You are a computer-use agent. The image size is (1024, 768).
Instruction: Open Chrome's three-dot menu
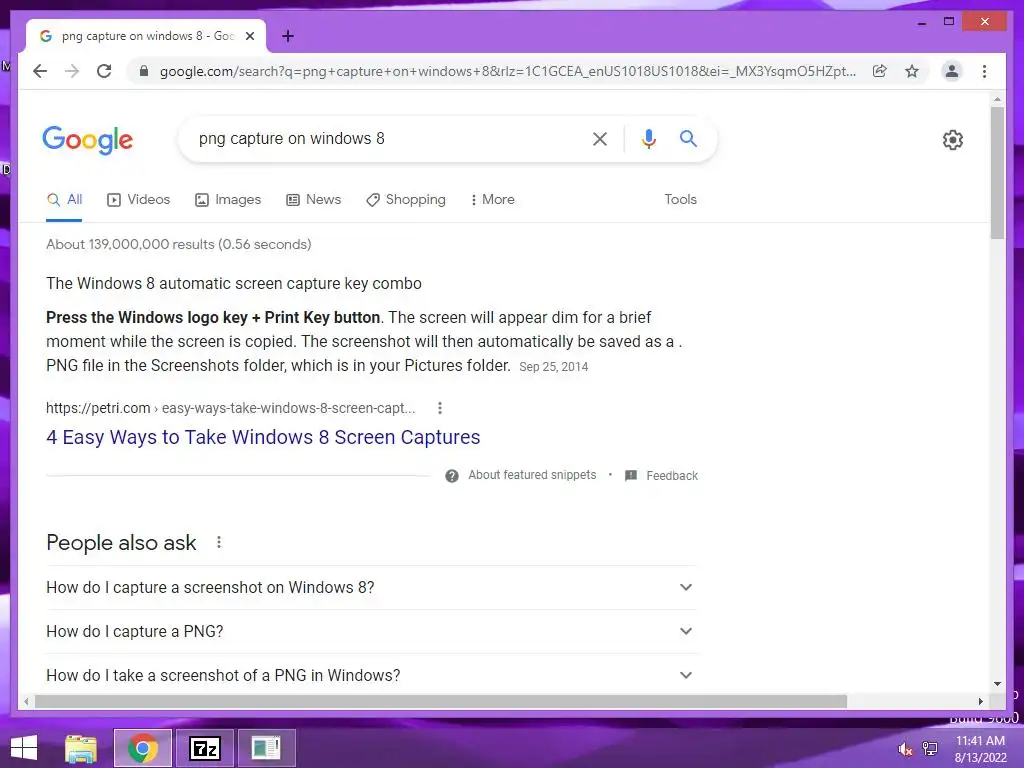(984, 71)
